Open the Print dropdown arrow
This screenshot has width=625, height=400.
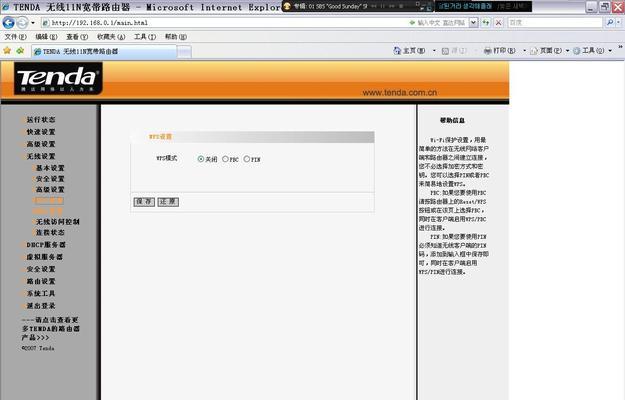(x=524, y=51)
